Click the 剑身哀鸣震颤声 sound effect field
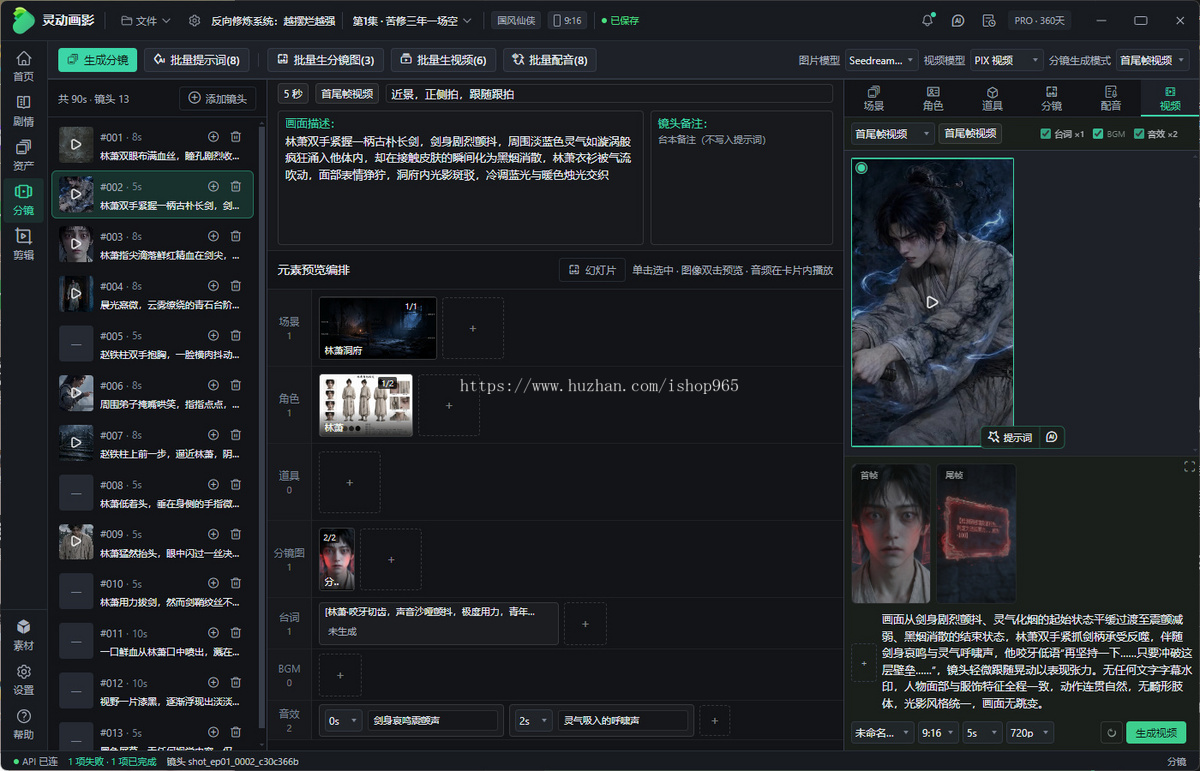 point(433,720)
